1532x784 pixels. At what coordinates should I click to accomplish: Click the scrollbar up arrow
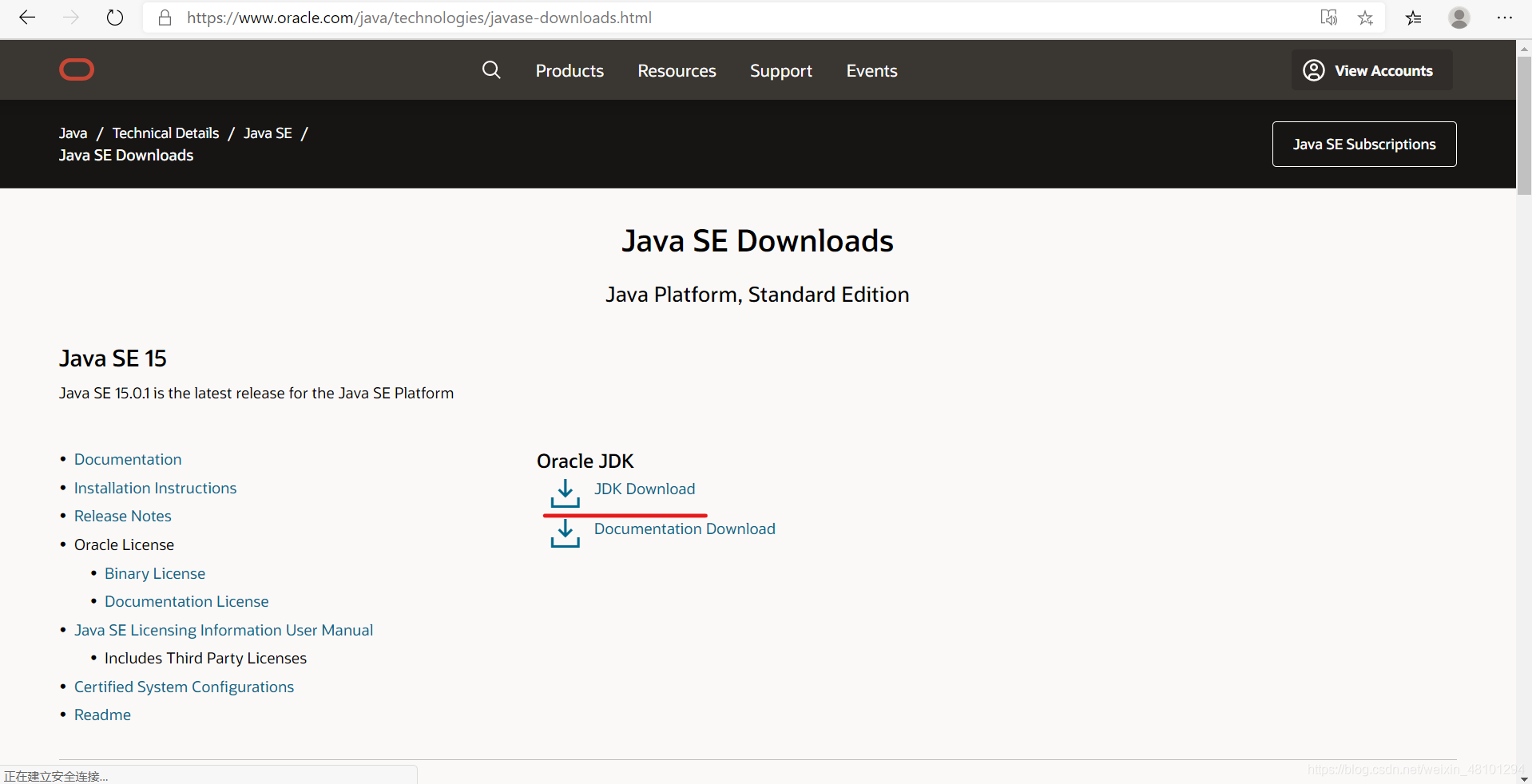click(x=1524, y=48)
